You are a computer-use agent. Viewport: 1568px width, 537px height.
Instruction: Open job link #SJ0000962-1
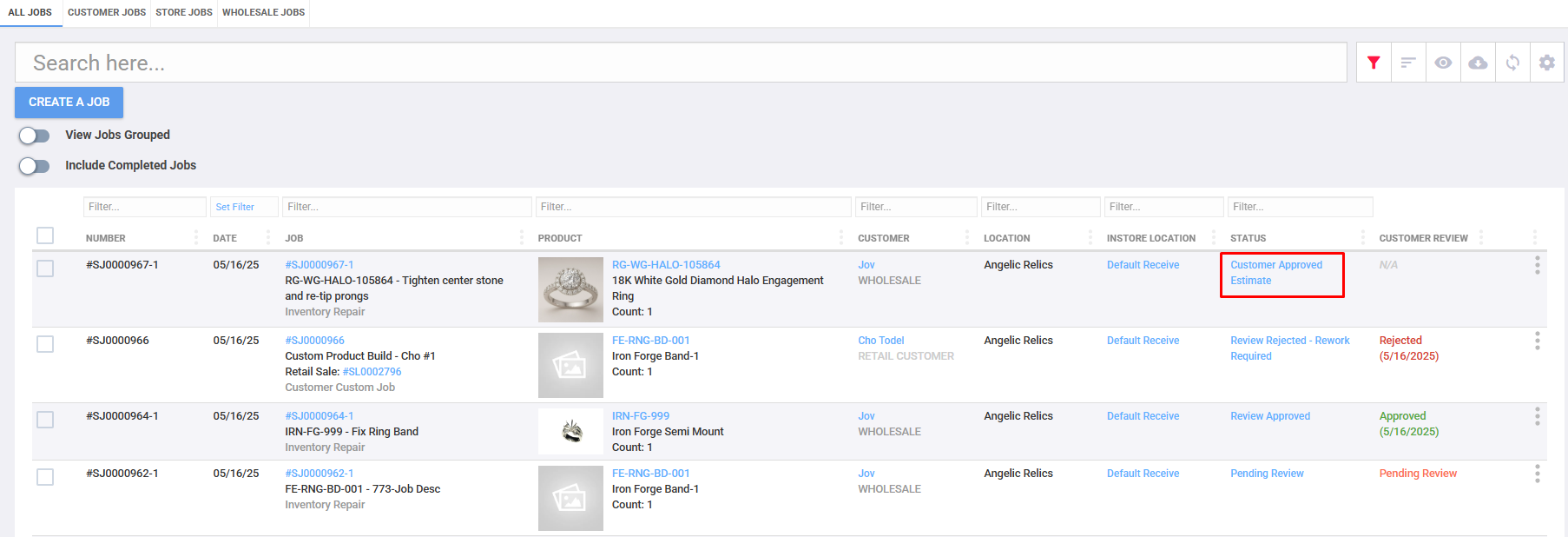pyautogui.click(x=320, y=474)
